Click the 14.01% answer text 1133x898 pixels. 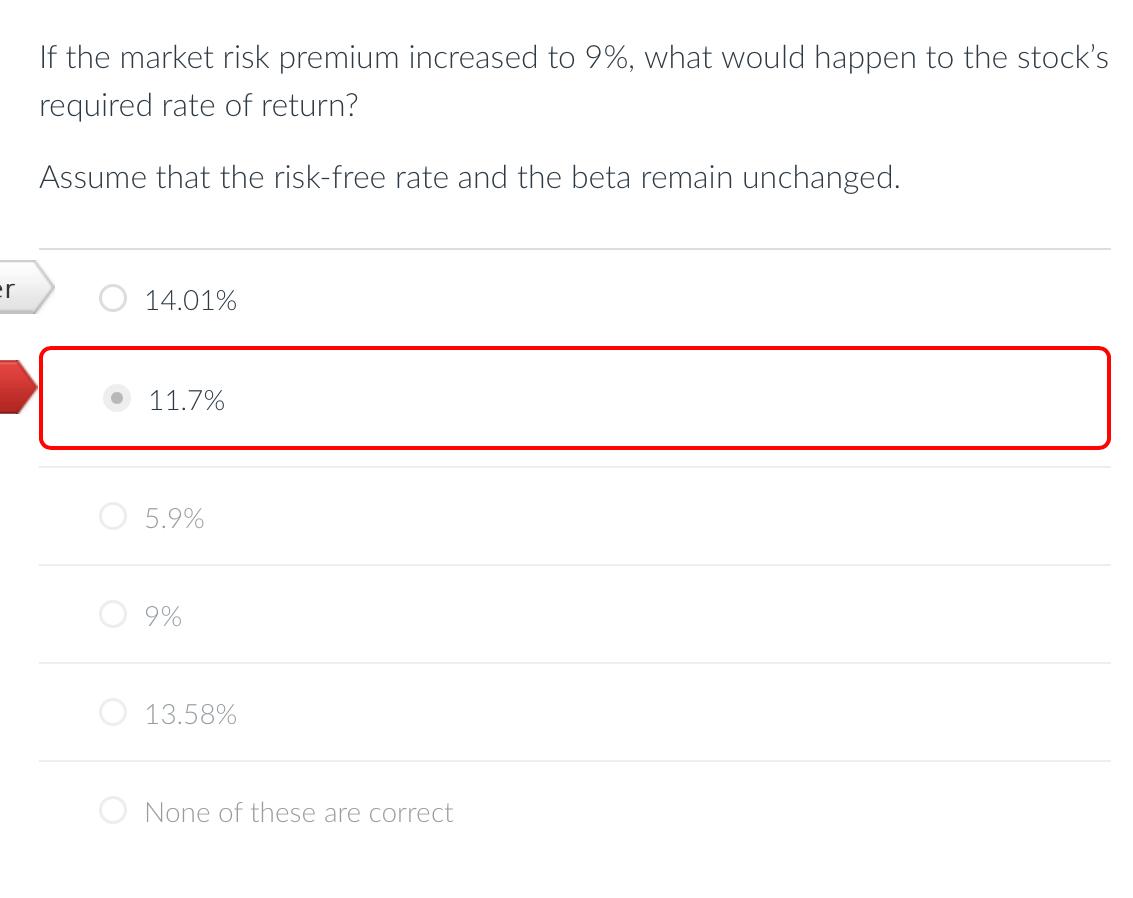191,299
